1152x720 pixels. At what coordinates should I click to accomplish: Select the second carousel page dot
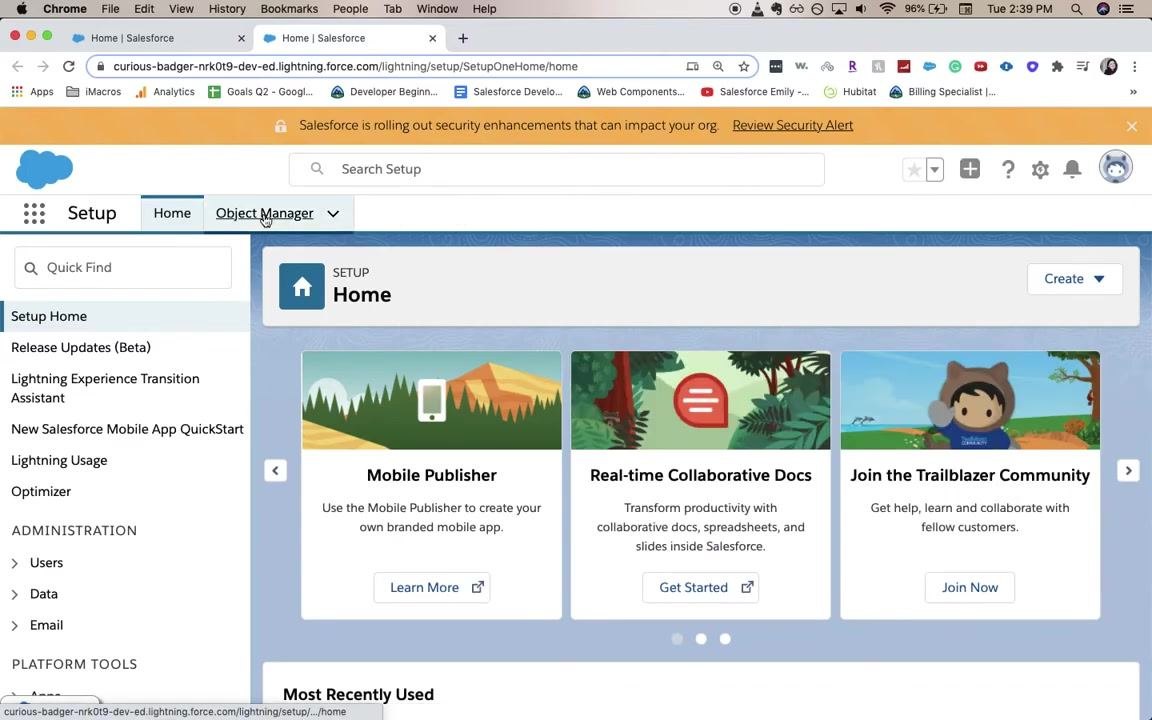tap(701, 639)
